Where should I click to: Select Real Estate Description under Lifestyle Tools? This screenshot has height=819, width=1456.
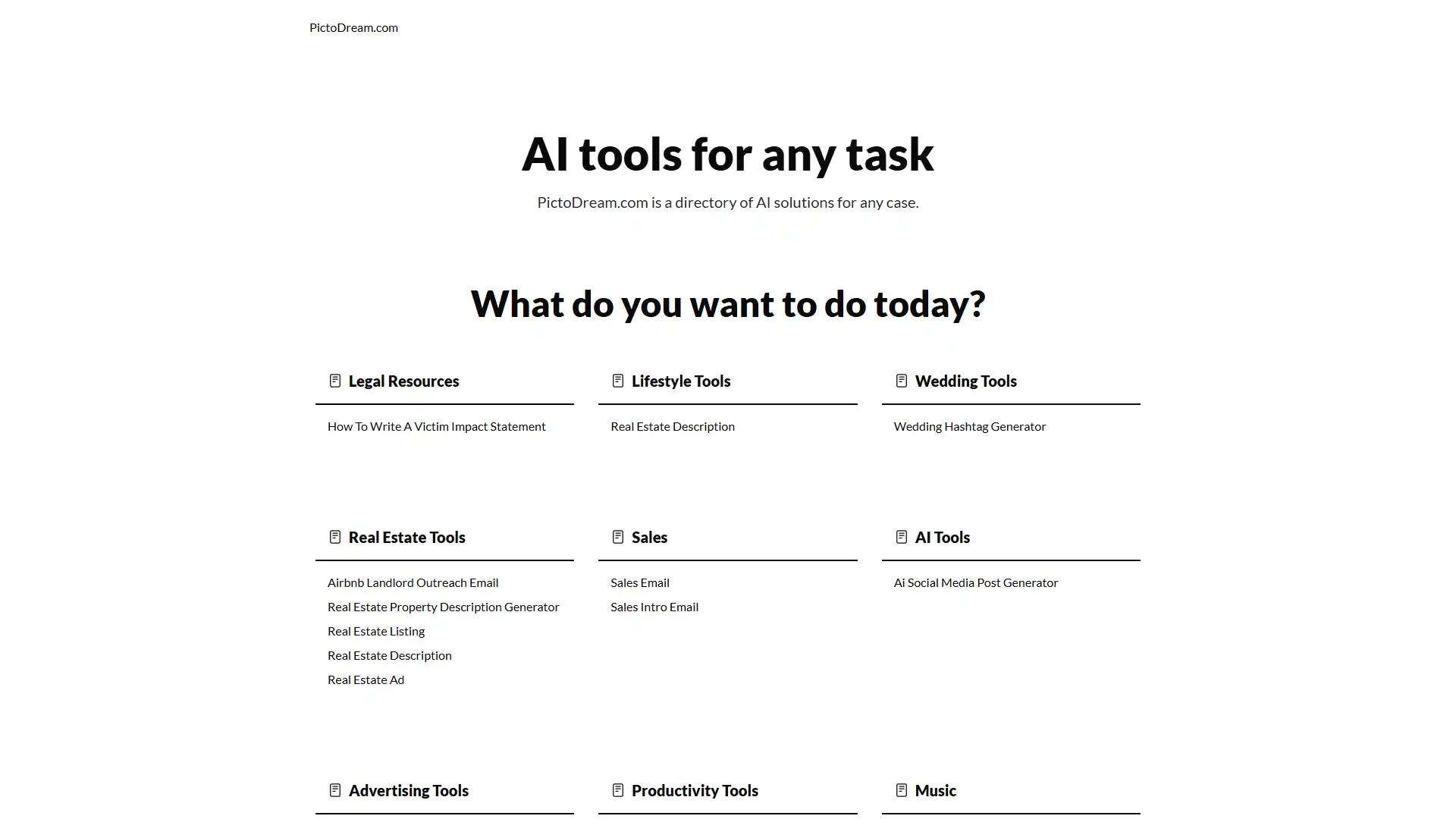pos(672,425)
